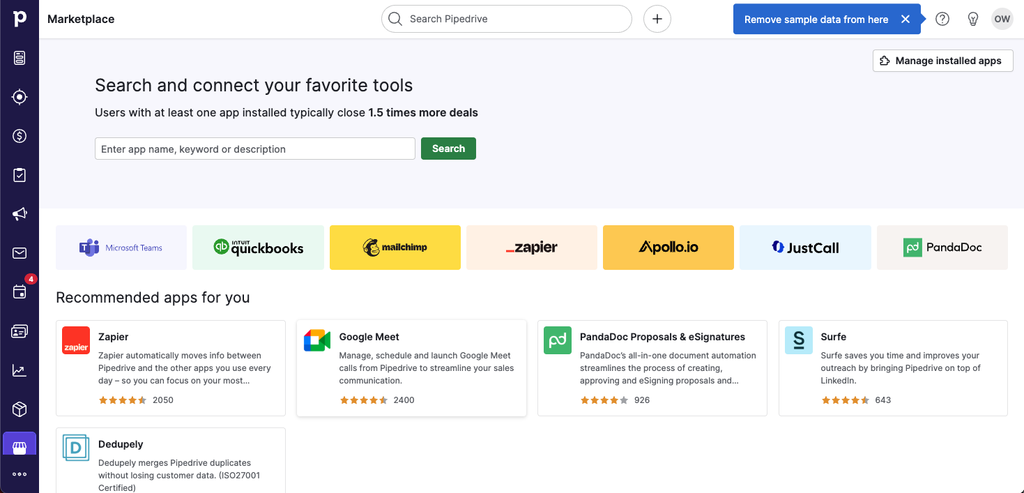Open Surfe app card title

pyautogui.click(x=833, y=337)
